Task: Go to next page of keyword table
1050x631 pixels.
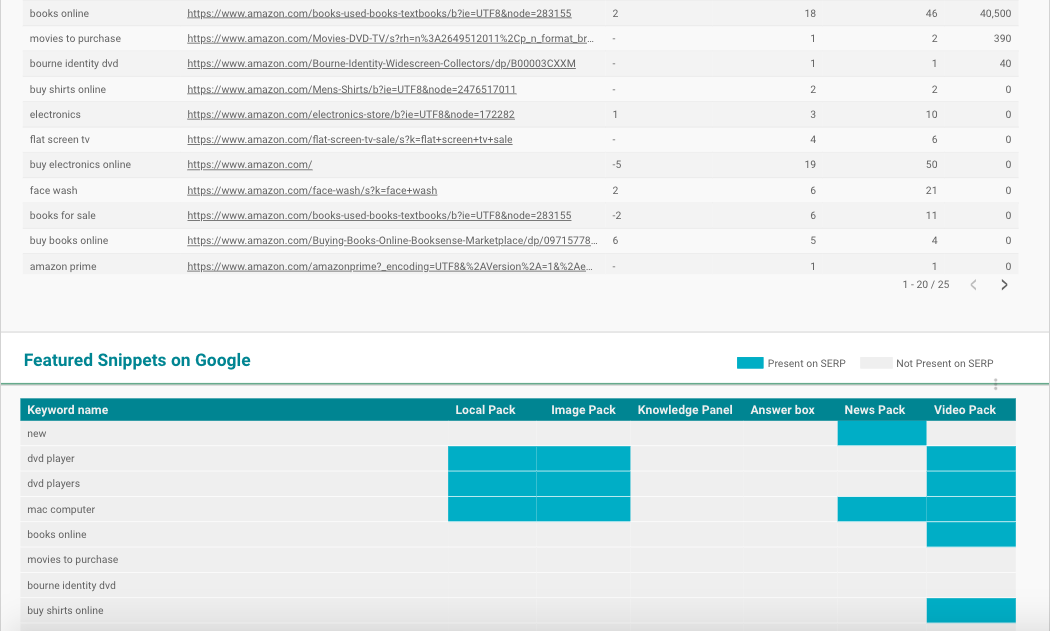Action: (1004, 285)
